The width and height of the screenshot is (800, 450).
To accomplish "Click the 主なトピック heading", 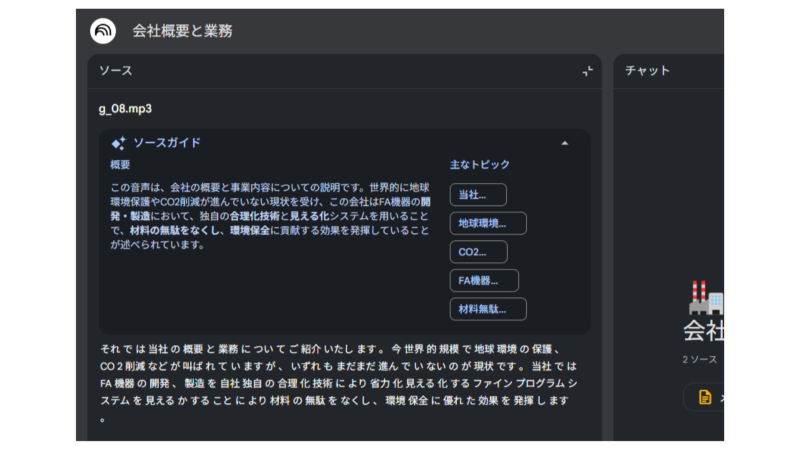I will pyautogui.click(x=479, y=165).
